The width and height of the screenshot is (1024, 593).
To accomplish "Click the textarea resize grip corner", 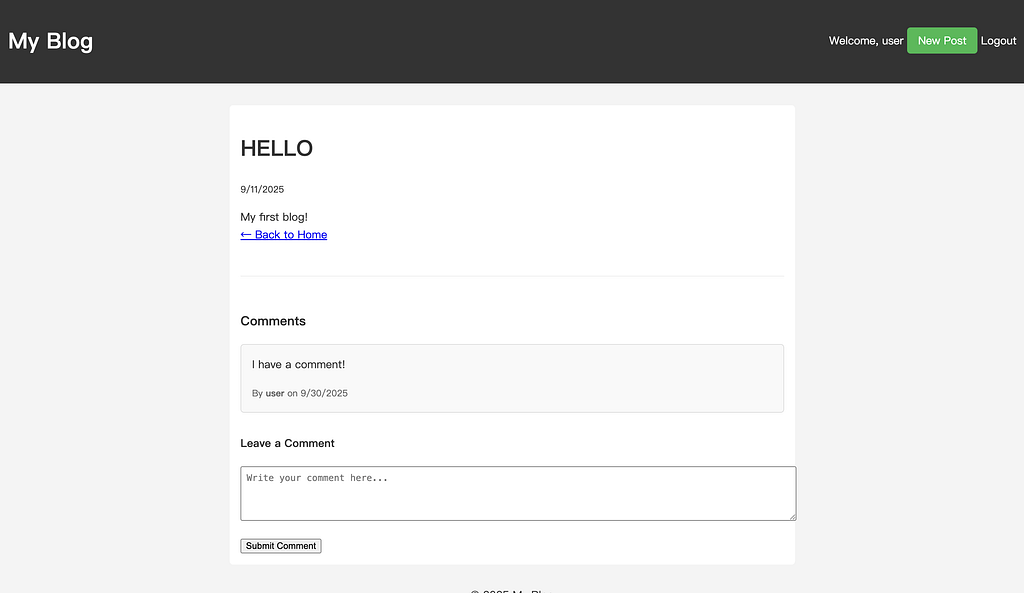I will pyautogui.click(x=792, y=517).
